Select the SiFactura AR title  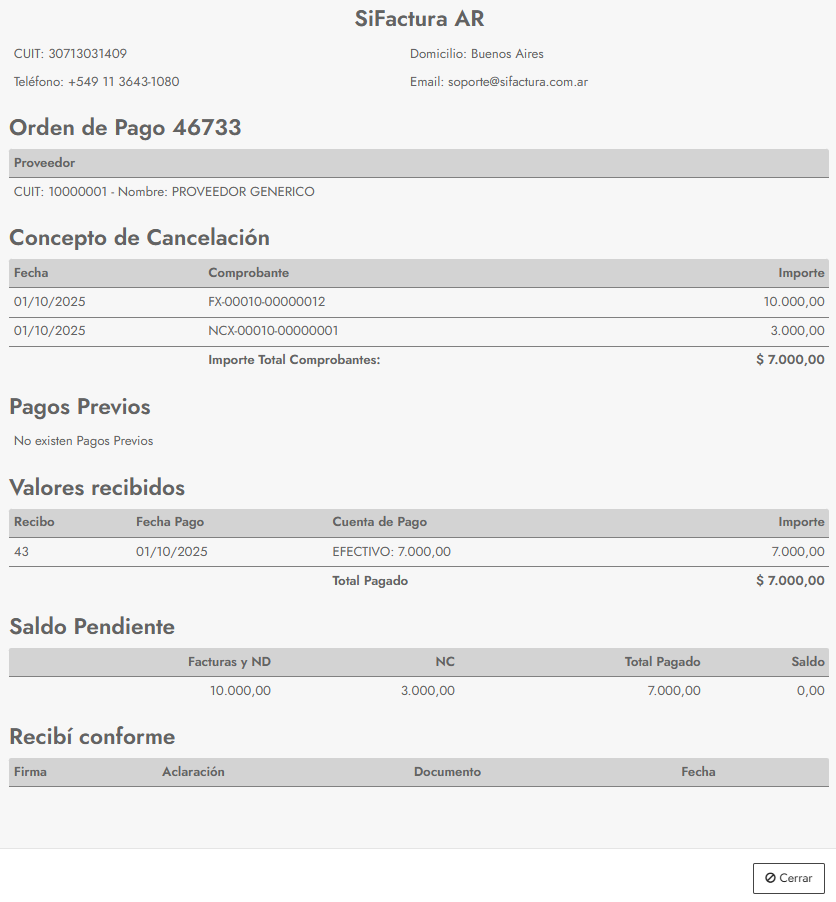pos(419,19)
